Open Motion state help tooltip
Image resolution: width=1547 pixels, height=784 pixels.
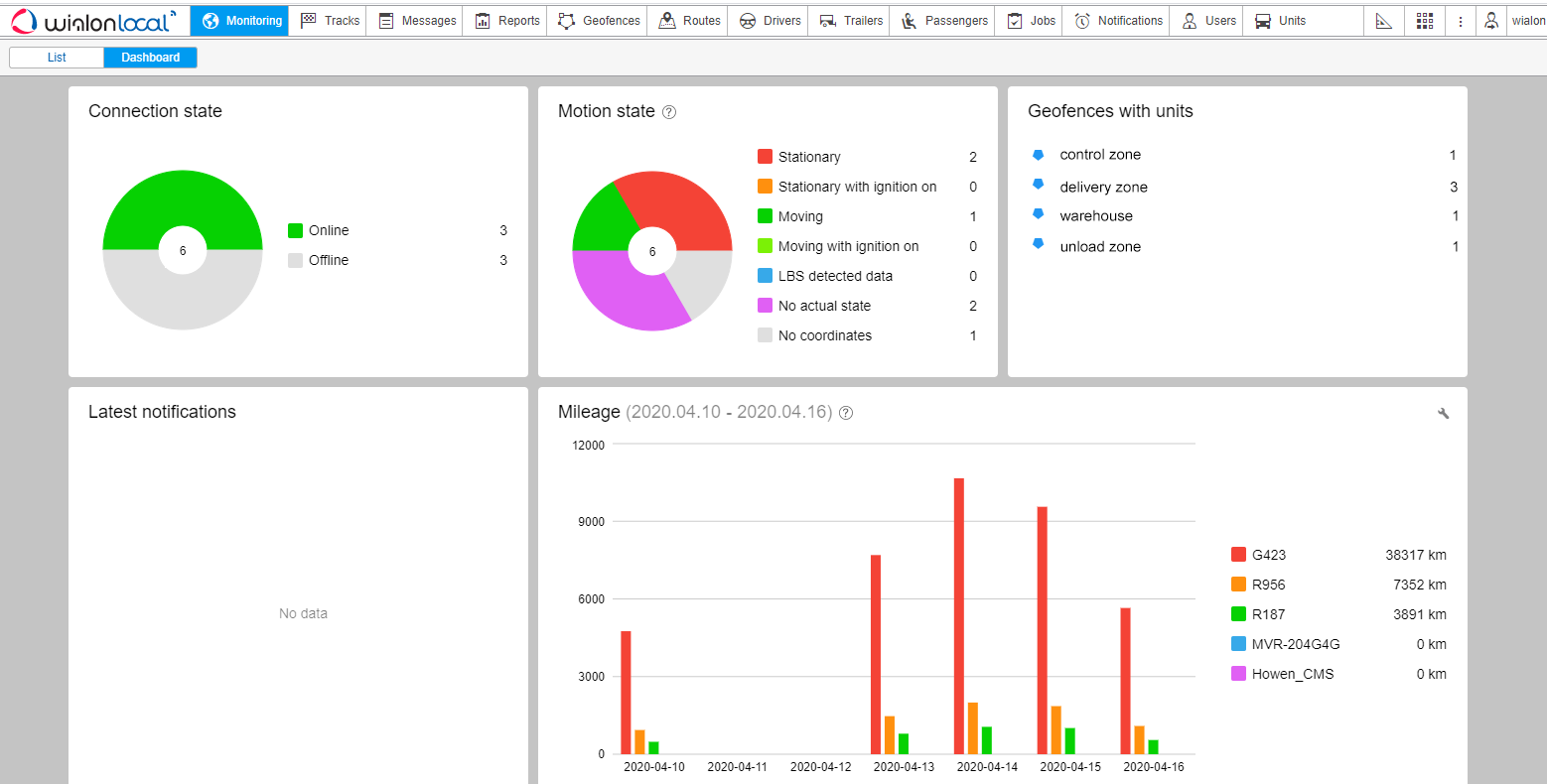(668, 112)
